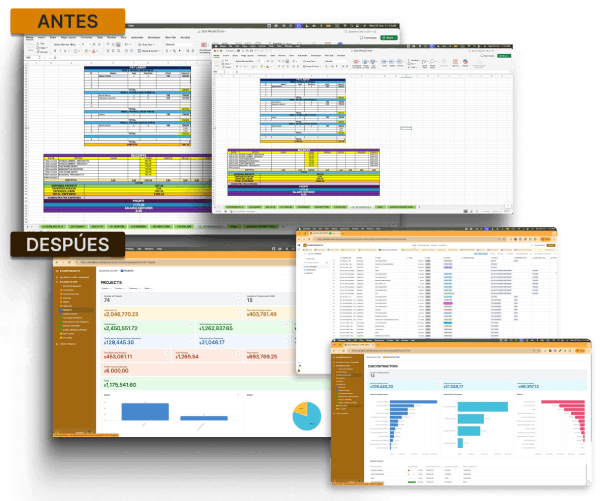Image resolution: width=600 pixels, height=501 pixels.
Task: Open Formulas tab in back Excel window
Action: 86,38
